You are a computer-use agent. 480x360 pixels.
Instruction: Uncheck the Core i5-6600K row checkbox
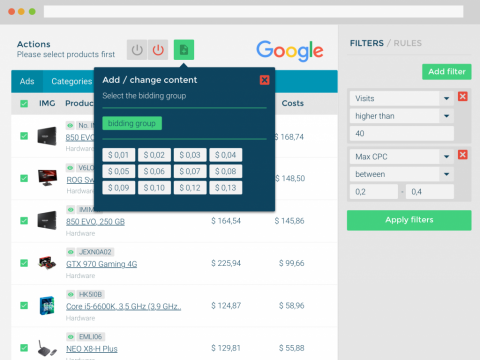(x=24, y=305)
